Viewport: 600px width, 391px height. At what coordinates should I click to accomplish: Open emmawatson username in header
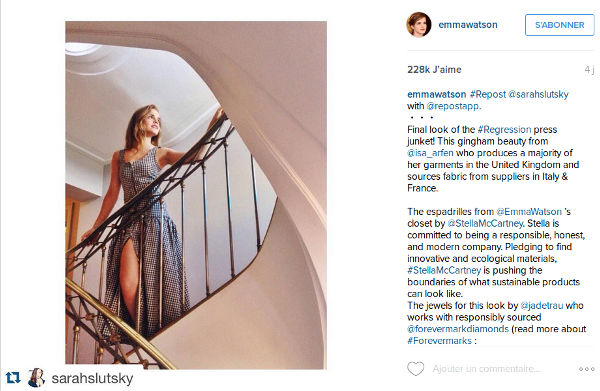(468, 25)
